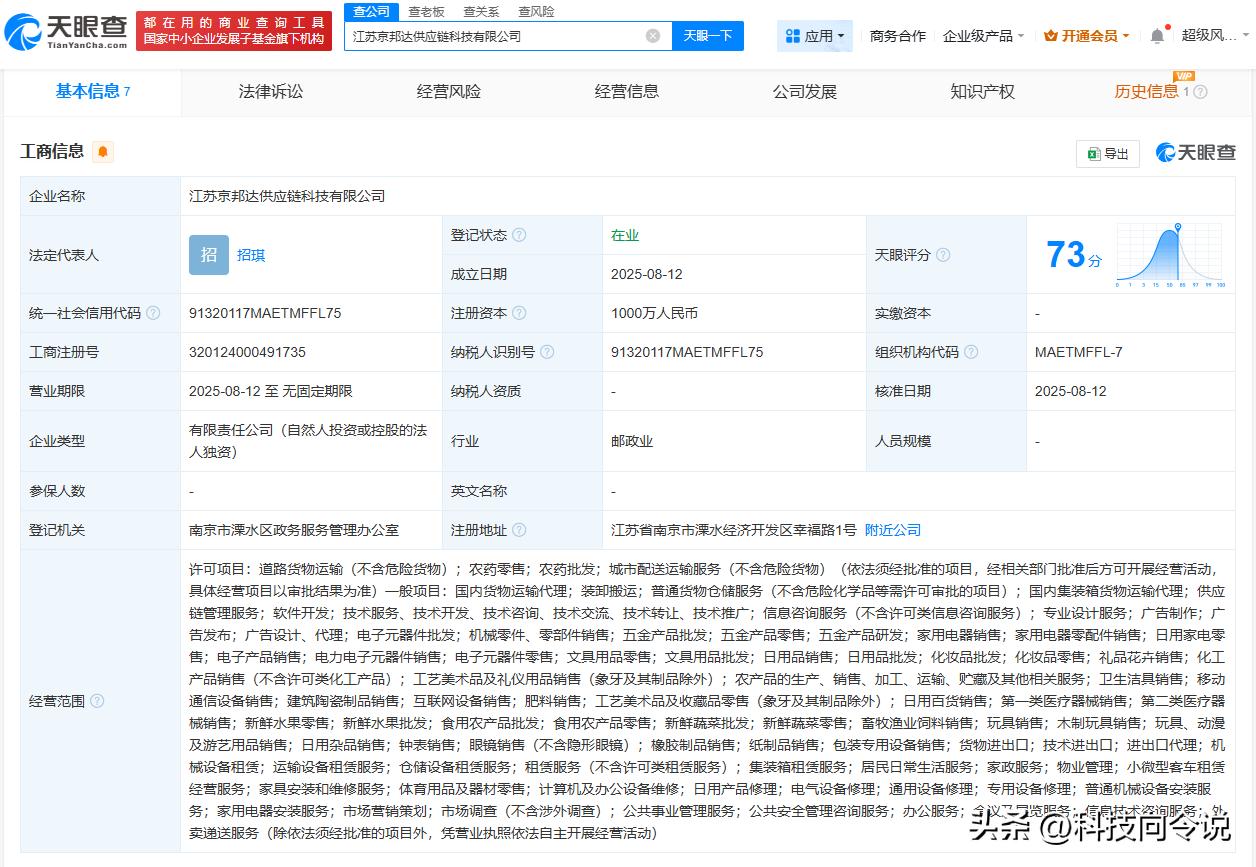Viewport: 1256px width, 867px height.
Task: Click the help icon next to 登记状态
Action: pyautogui.click(x=519, y=235)
